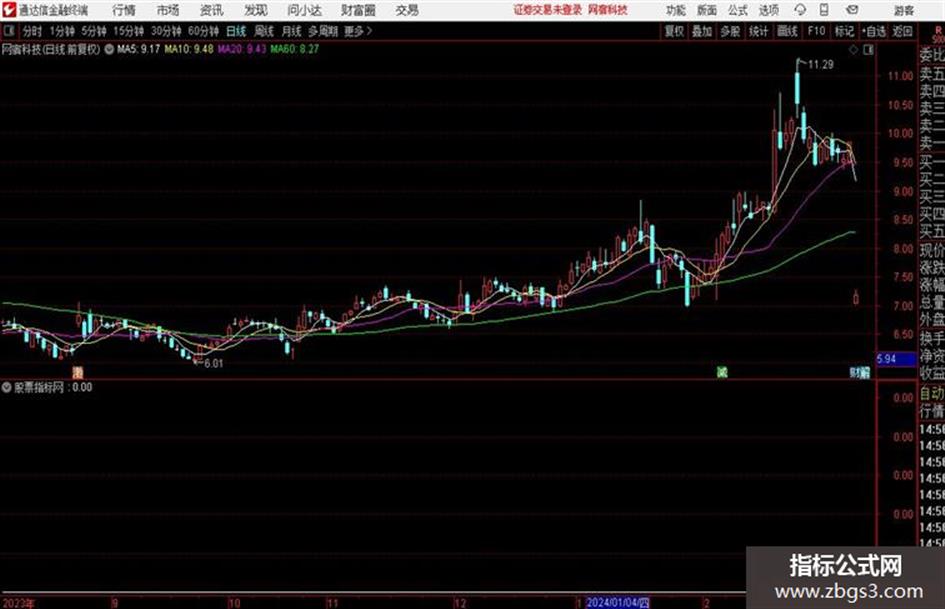Screen dimensions: 945x609
Task: Toggle the left panel icon beside 分时
Action: (9, 31)
